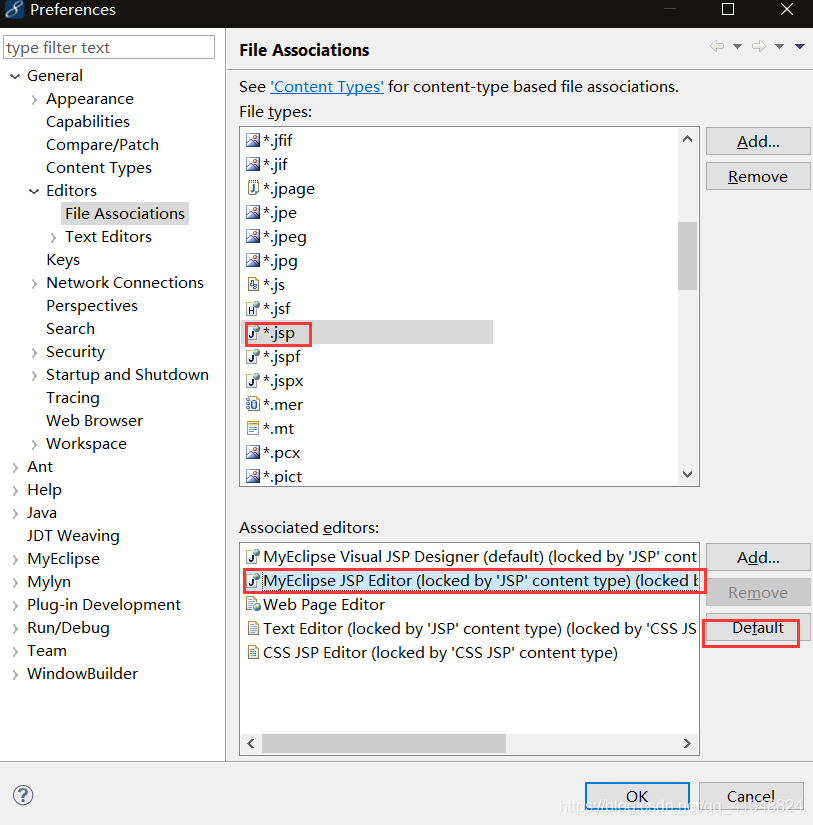
Task: Select Web Page Editor in associated editors
Action: coord(471,605)
